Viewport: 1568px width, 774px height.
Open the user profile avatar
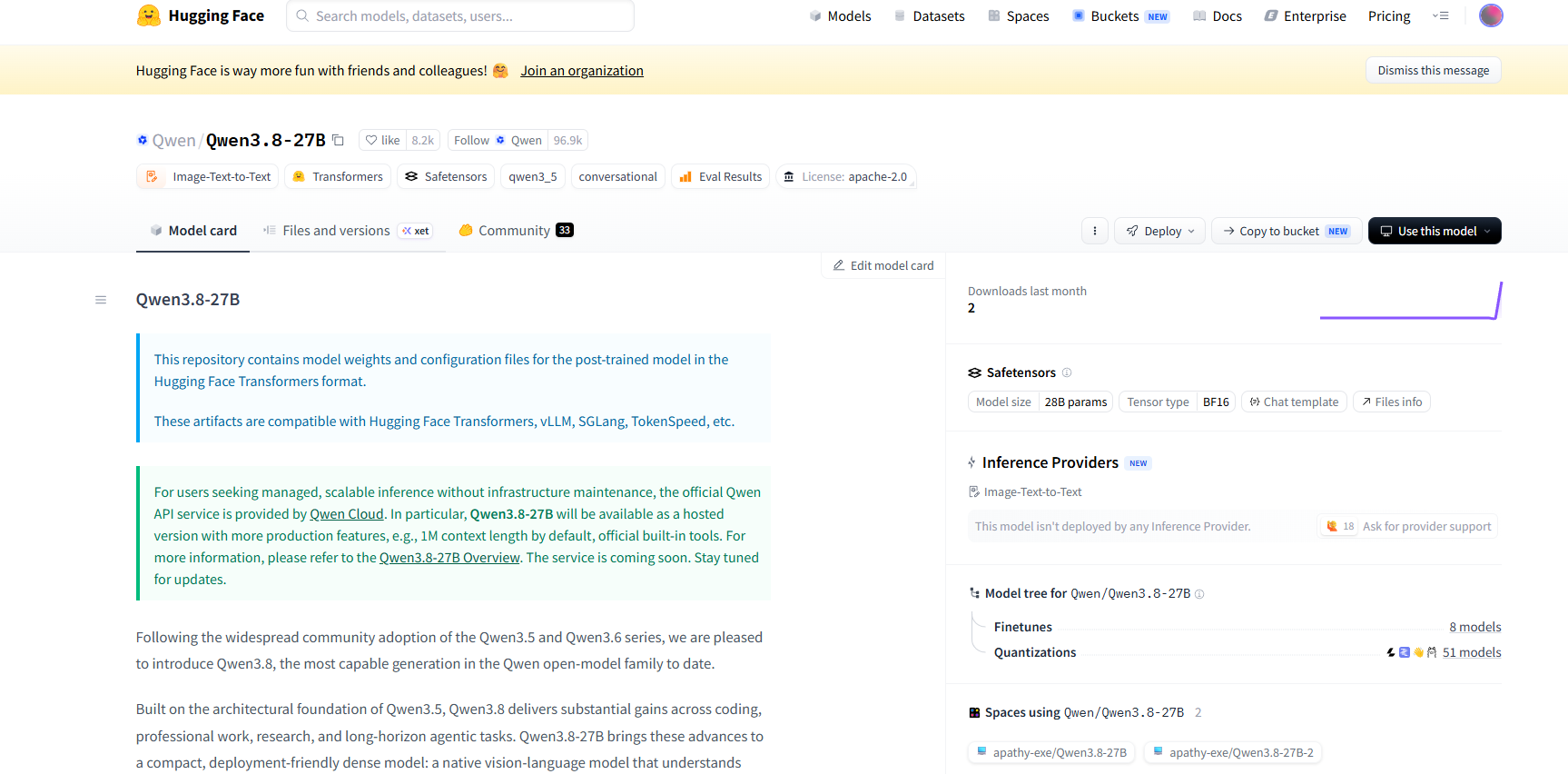tap(1491, 15)
